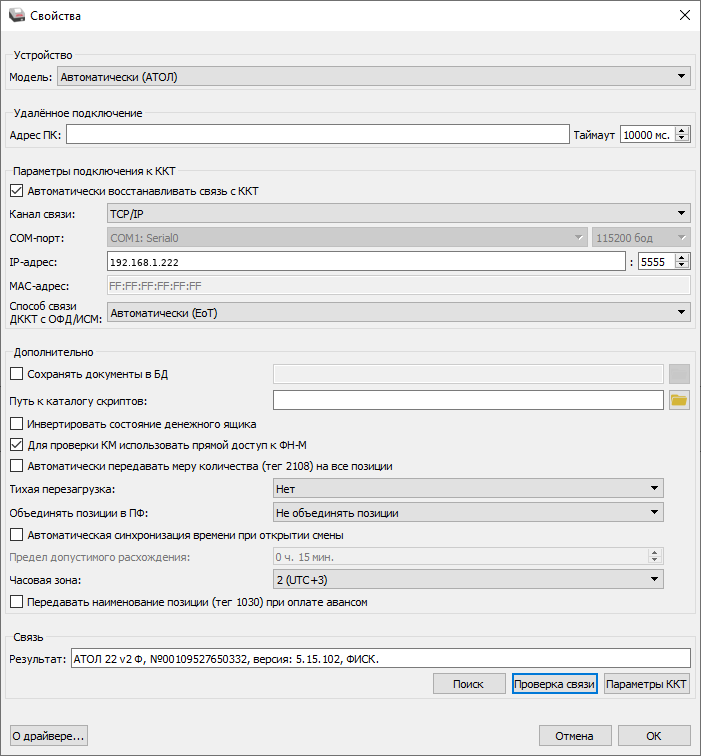Confirm settings with OK button
This screenshot has height=756, width=701.
click(x=654, y=736)
